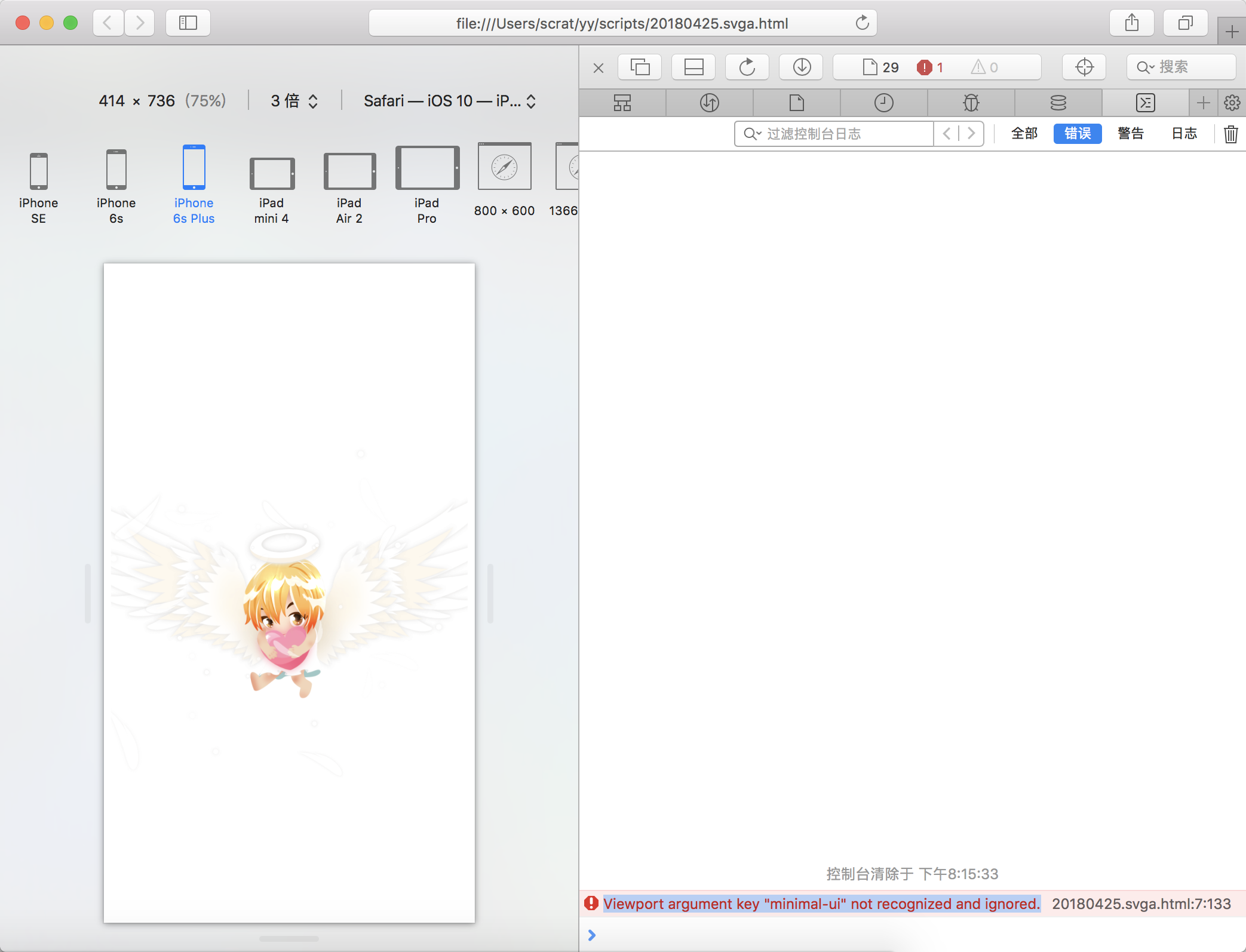Open filter options in 过滤控制台日志 magnifier
The image size is (1246, 952).
[752, 134]
